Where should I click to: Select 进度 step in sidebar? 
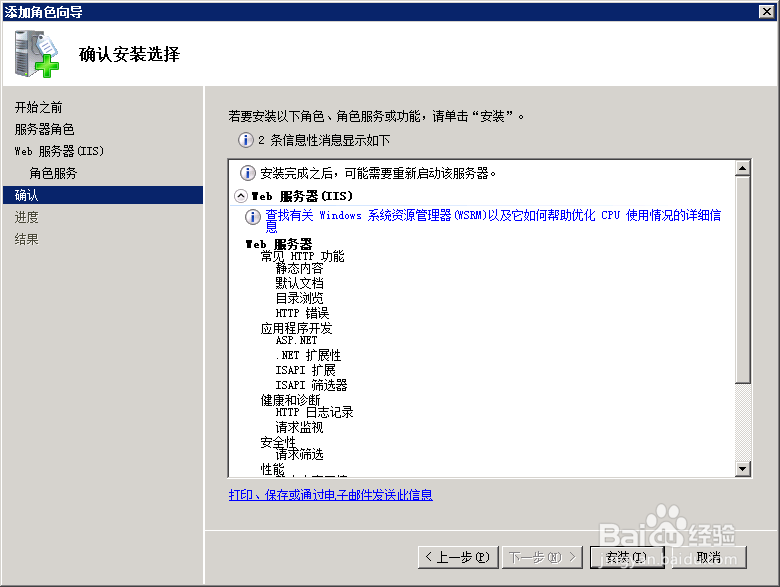(26, 217)
